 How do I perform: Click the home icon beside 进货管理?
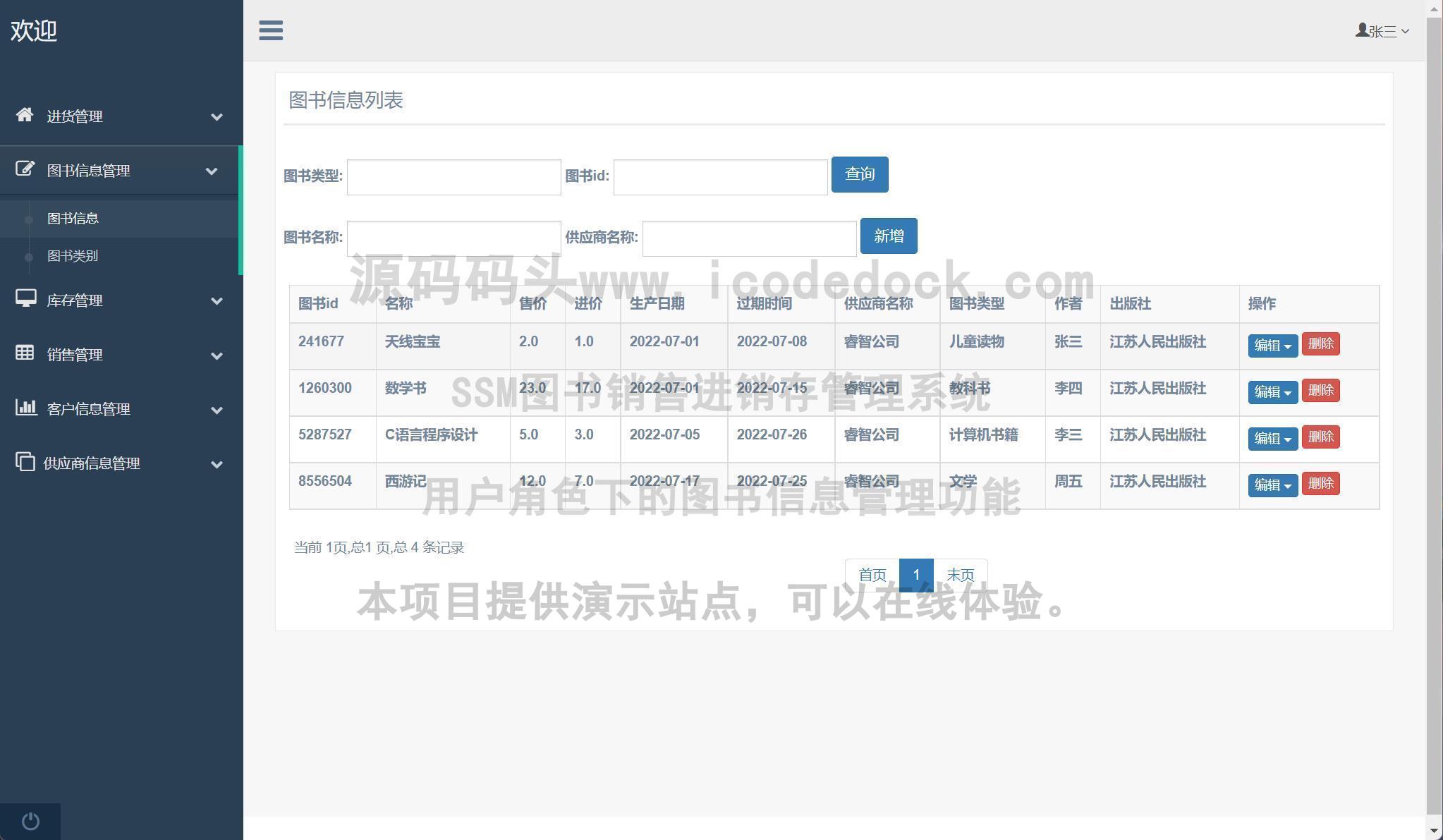point(25,115)
